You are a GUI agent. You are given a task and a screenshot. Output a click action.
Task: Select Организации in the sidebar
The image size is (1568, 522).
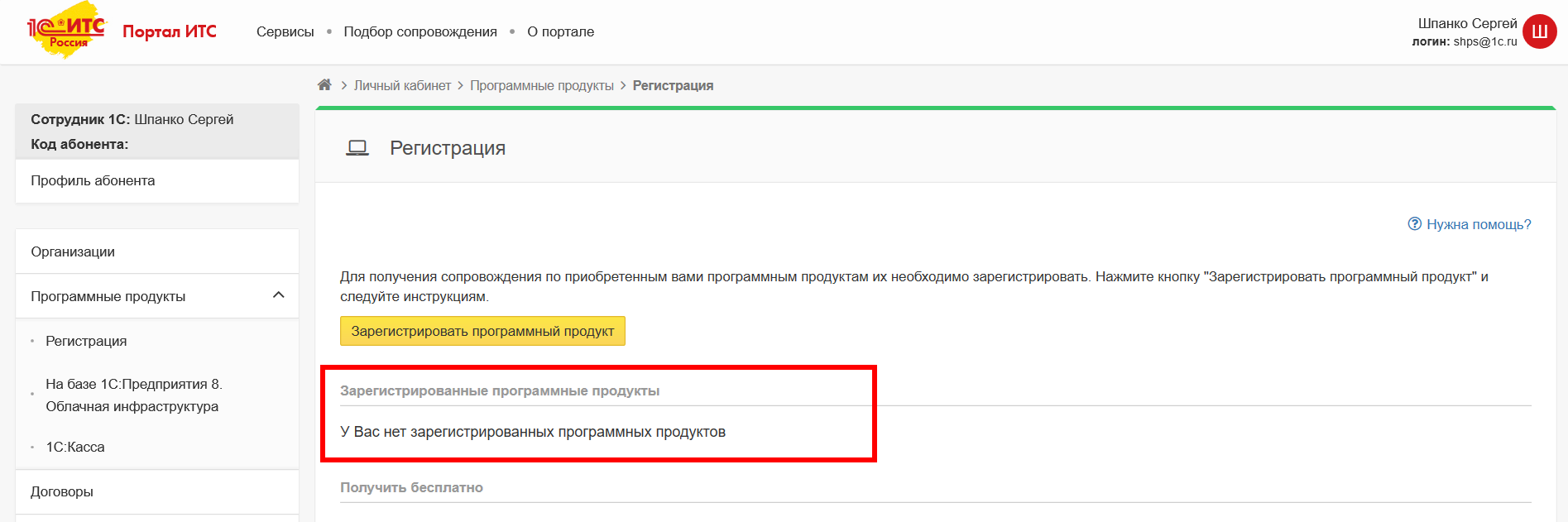tap(73, 251)
